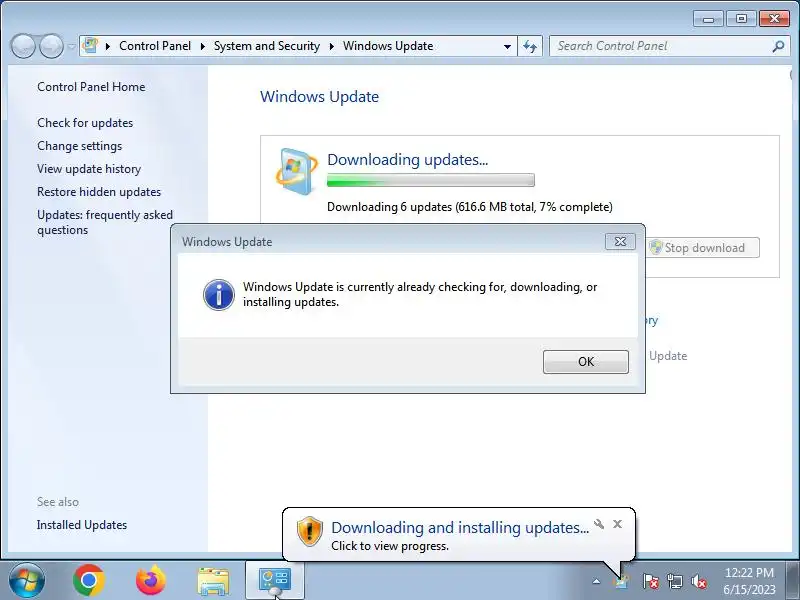Open Control Panel Home
The height and width of the screenshot is (600, 800).
pyautogui.click(x=91, y=87)
